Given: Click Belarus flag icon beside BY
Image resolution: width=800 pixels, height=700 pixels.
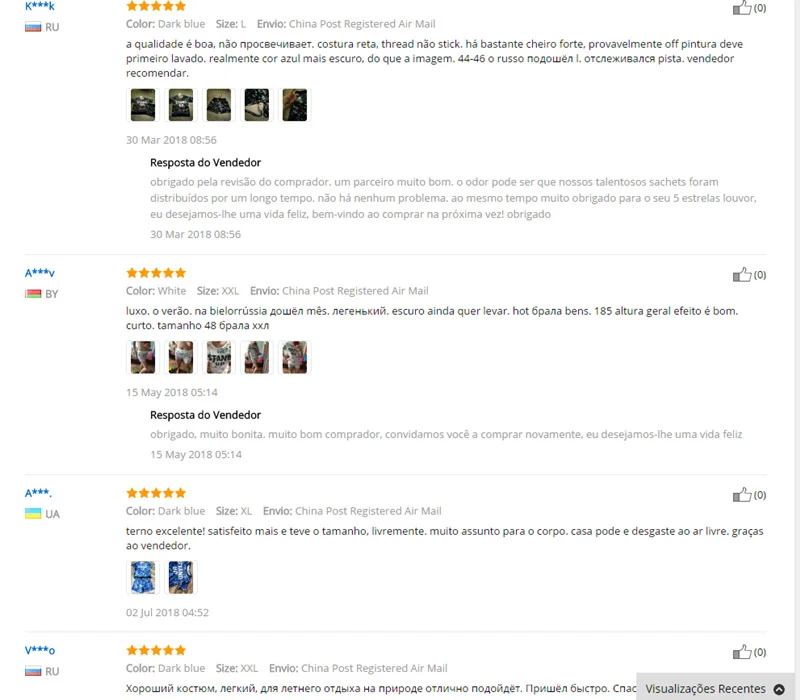Looking at the screenshot, I should point(33,294).
